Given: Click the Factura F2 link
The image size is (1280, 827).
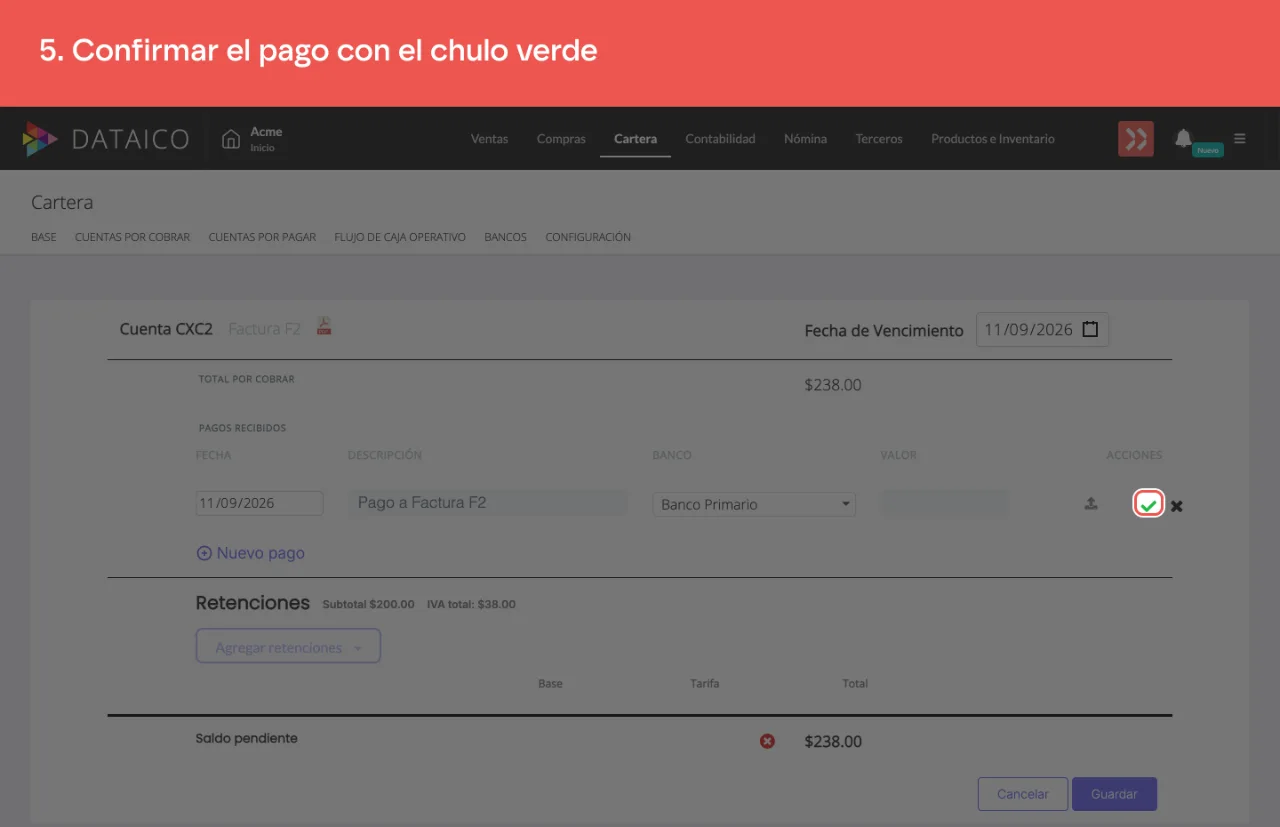Looking at the screenshot, I should 264,328.
